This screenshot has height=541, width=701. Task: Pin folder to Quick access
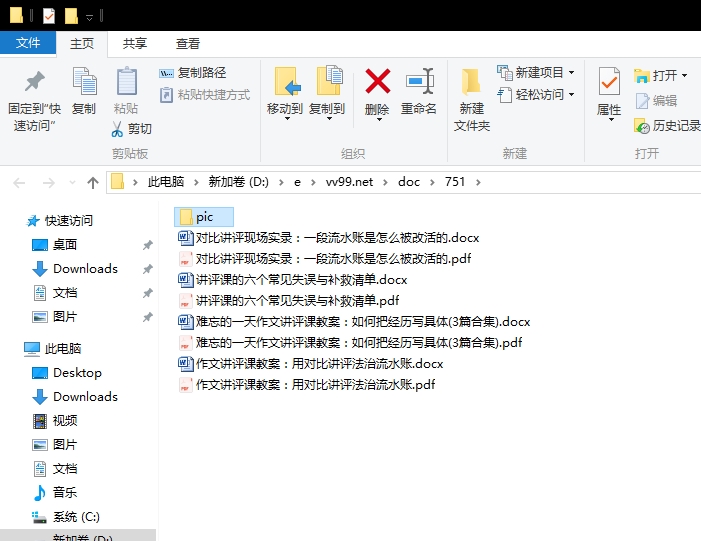coord(34,100)
